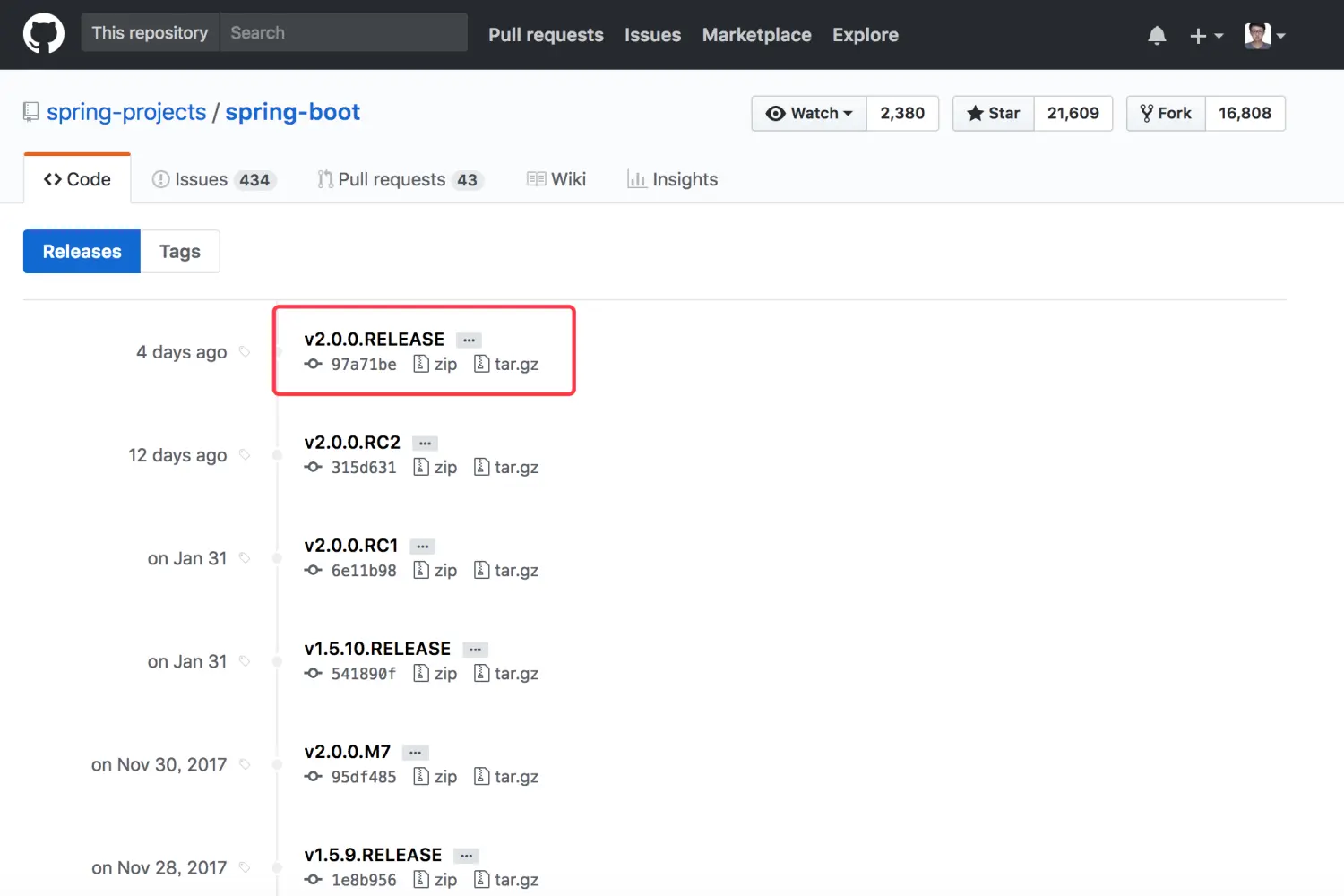Open the v2.0.0.RC1 tag
This screenshot has width=1344, height=896.
[x=351, y=545]
